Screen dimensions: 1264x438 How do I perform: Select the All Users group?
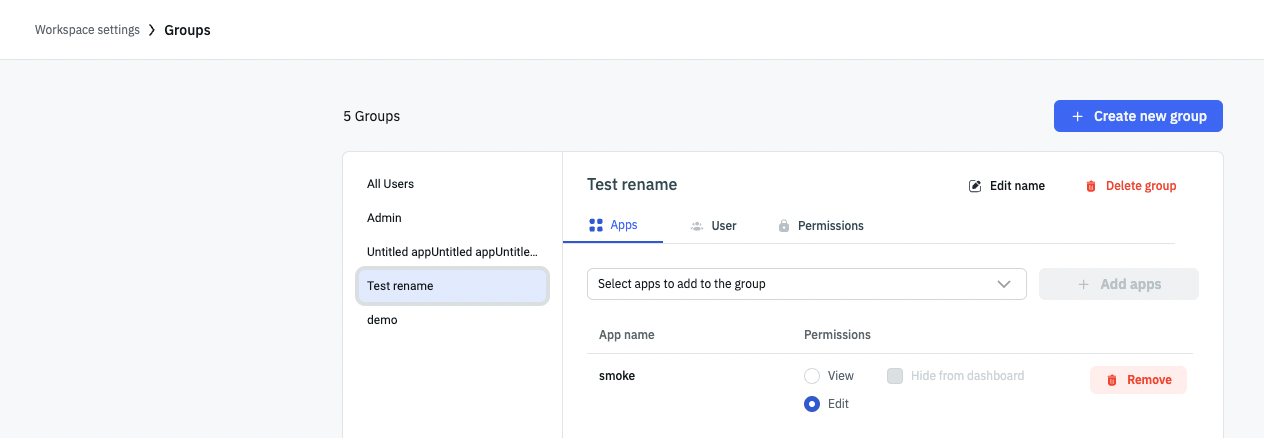tap(390, 184)
